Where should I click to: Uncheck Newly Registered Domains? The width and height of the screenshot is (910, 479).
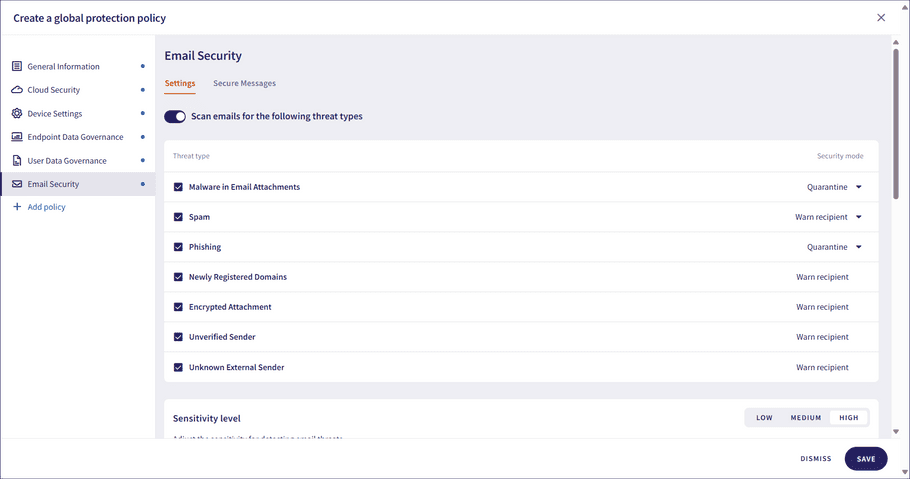[178, 277]
